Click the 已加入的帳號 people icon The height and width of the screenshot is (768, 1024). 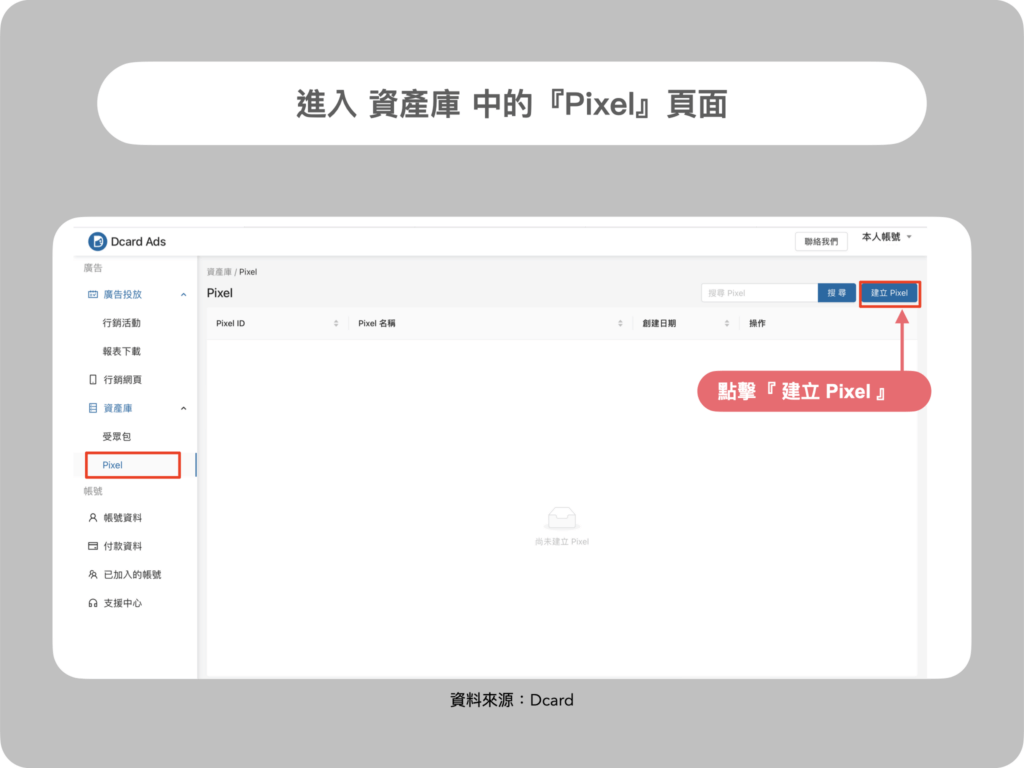(x=93, y=575)
